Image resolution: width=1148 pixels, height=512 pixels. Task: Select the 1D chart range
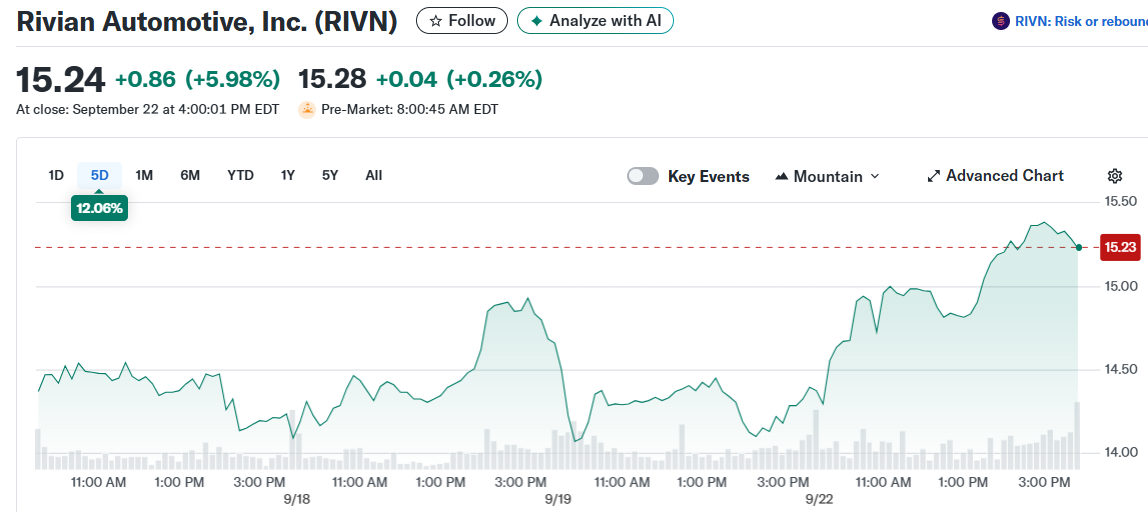(56, 176)
